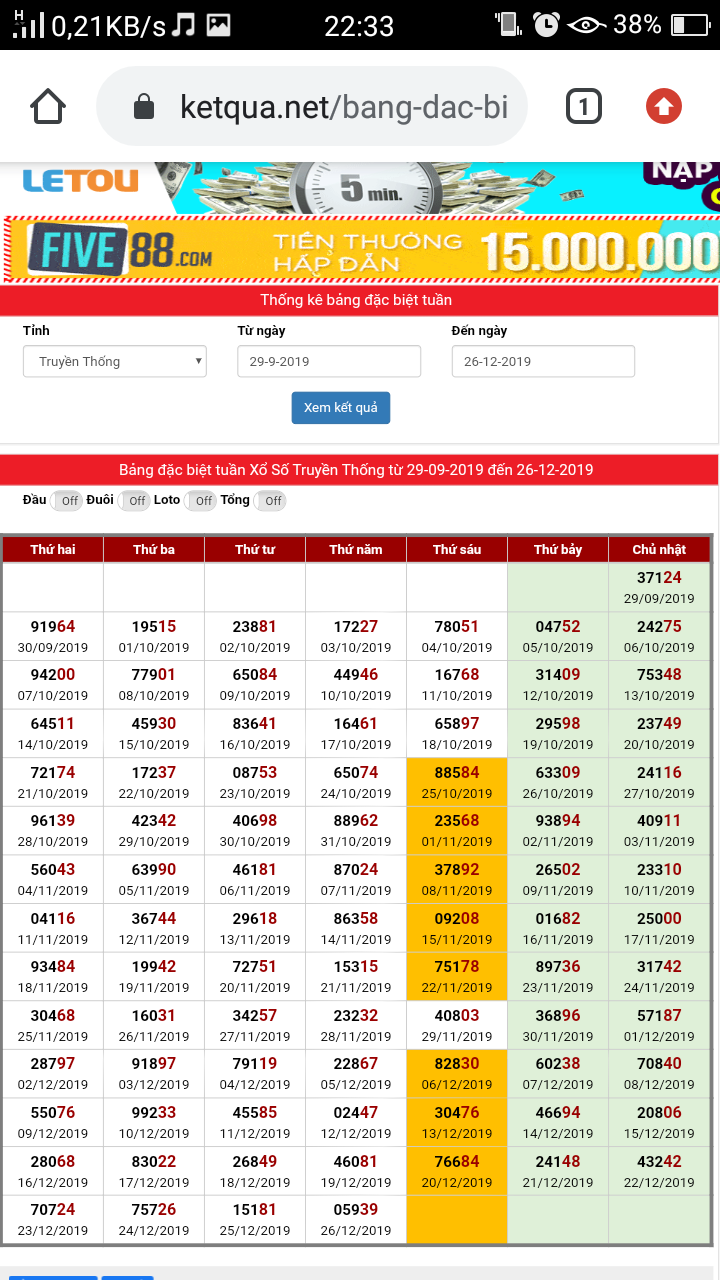Viewport: 720px width, 1280px height.
Task: Open the Tỉnh dropdown Truyền Thống
Action: coord(115,361)
